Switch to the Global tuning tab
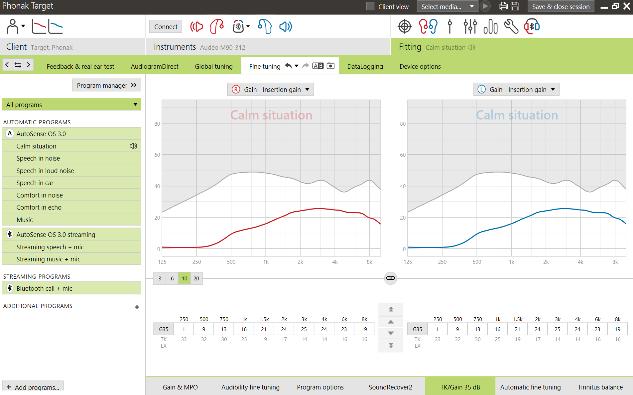 point(213,66)
